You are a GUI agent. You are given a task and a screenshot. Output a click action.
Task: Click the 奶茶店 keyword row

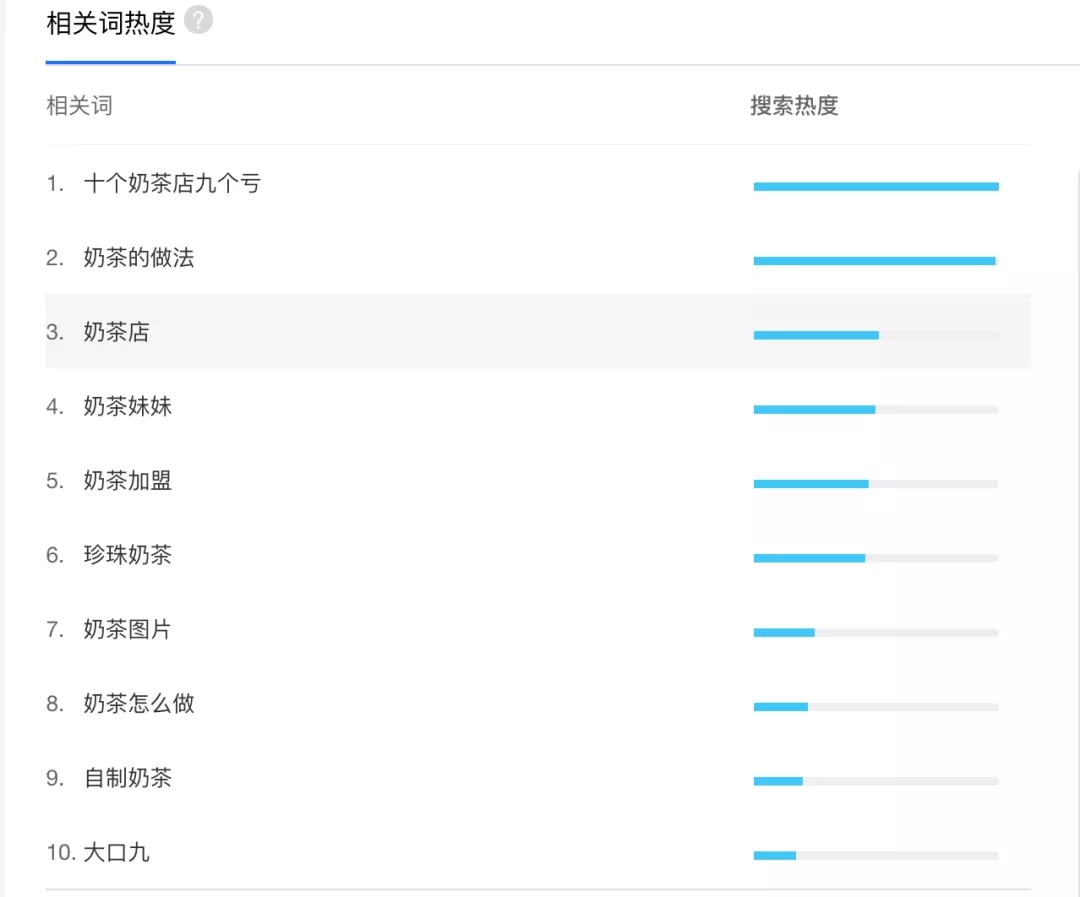[x=117, y=332]
